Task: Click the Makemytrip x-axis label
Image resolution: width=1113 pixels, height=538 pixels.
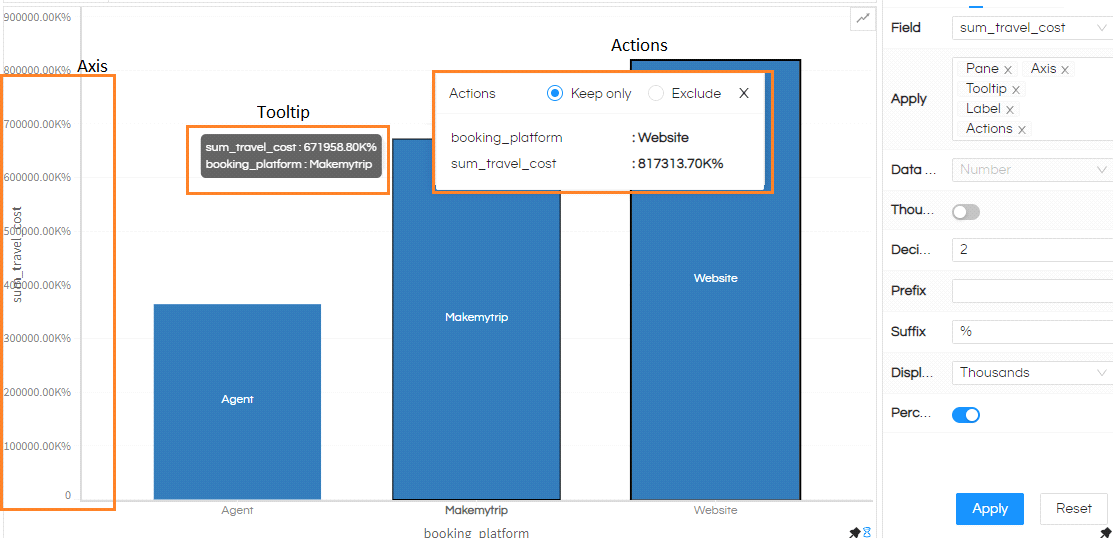Action: pos(476,510)
